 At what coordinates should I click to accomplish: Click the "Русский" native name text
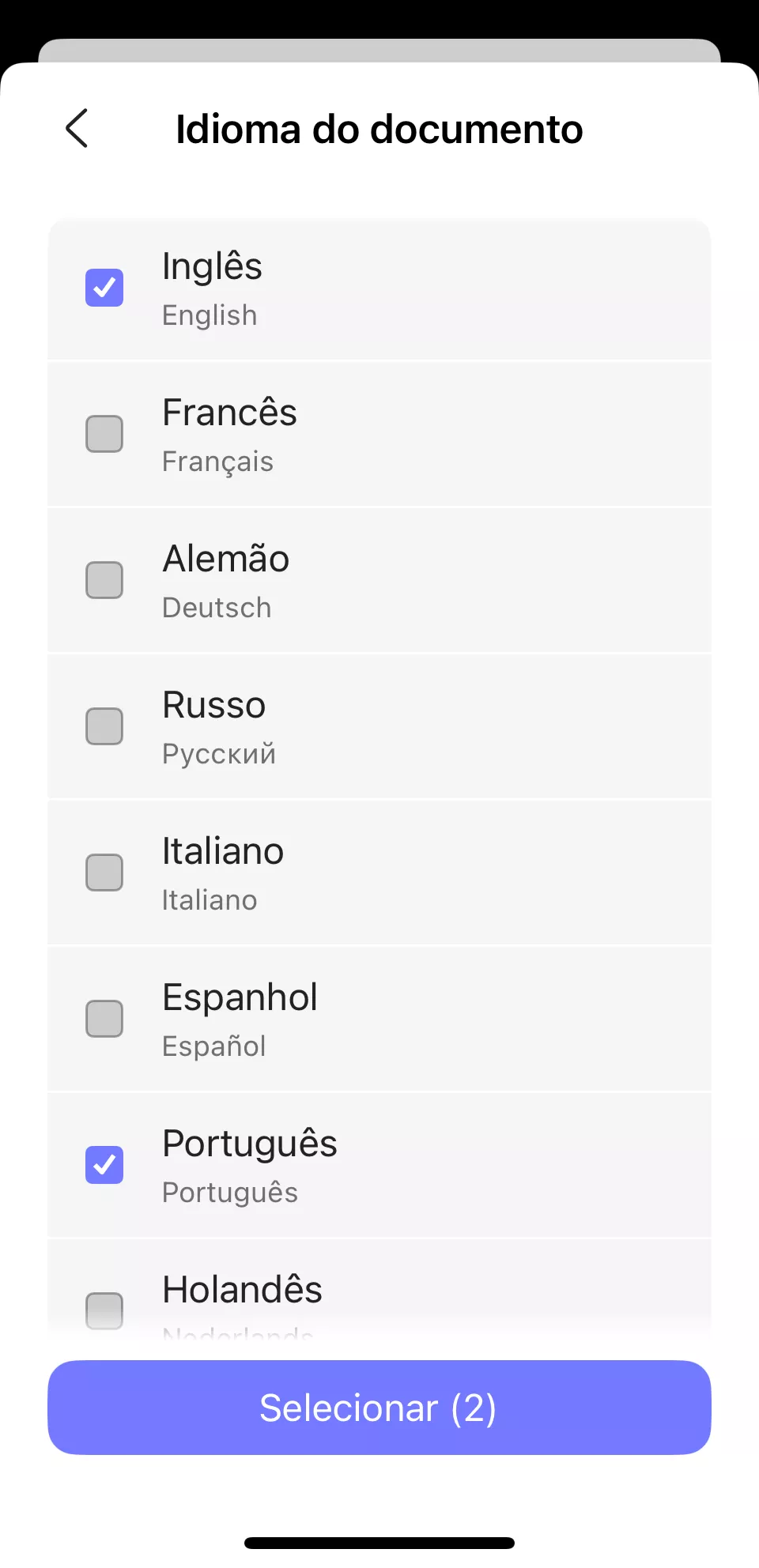[x=219, y=754]
